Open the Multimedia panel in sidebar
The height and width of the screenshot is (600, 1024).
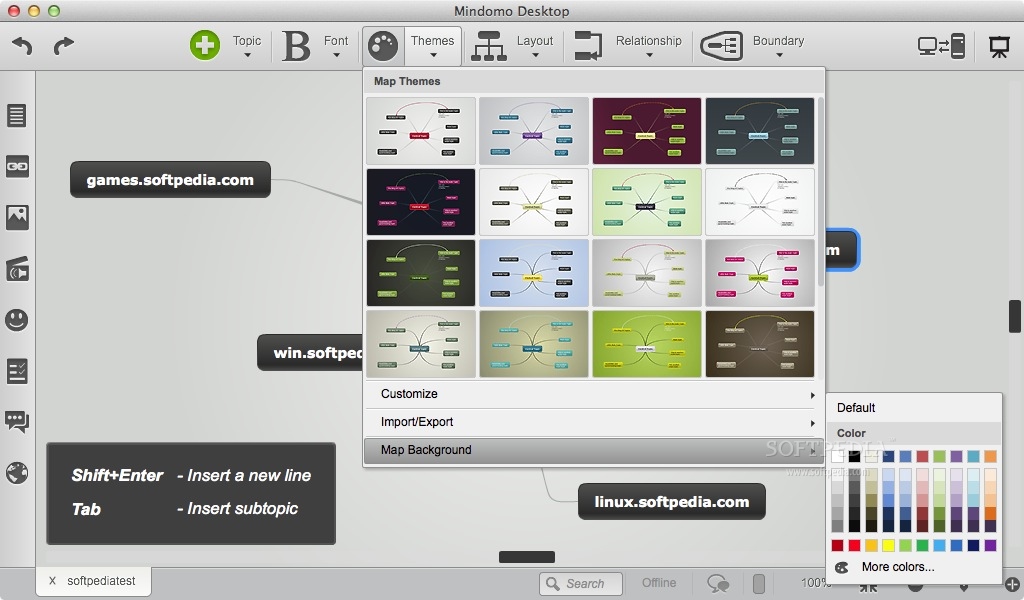(x=17, y=268)
